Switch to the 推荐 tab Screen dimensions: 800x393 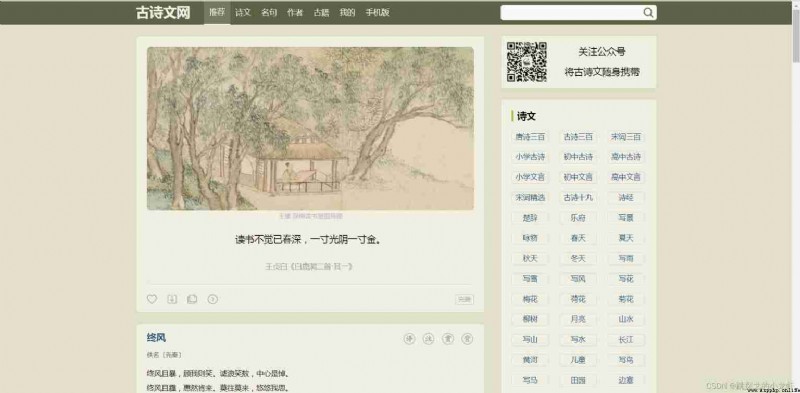pos(217,12)
